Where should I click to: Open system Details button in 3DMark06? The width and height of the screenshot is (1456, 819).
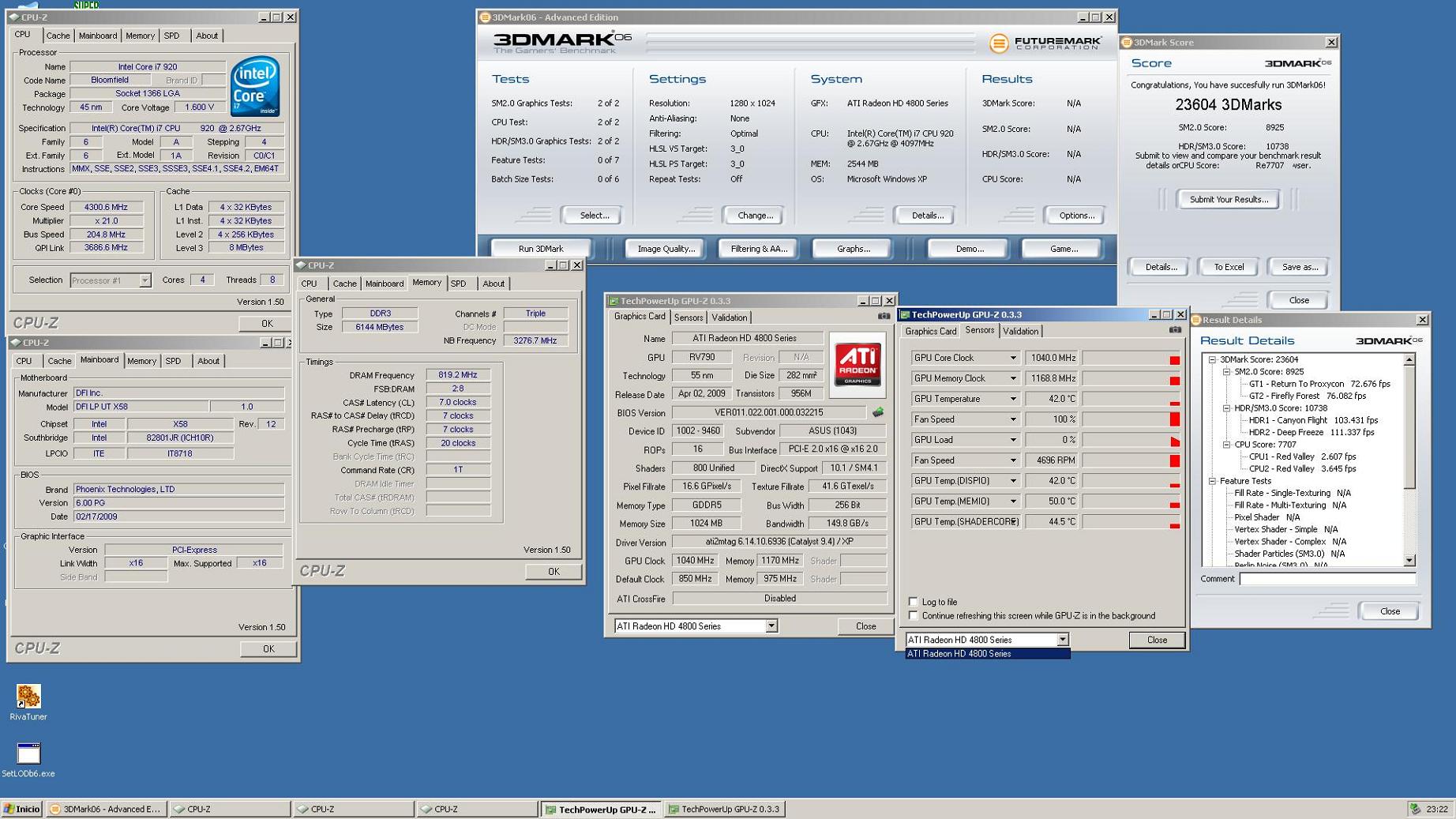[927, 216]
